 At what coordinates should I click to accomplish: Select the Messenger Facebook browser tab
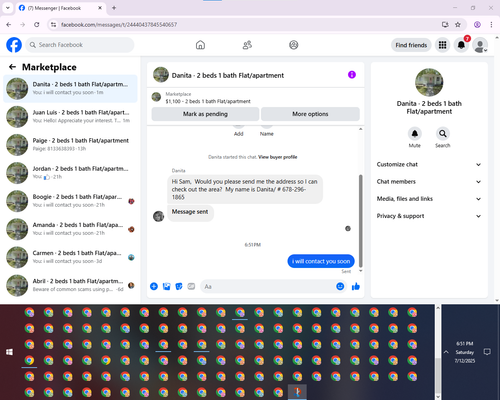pos(60,8)
